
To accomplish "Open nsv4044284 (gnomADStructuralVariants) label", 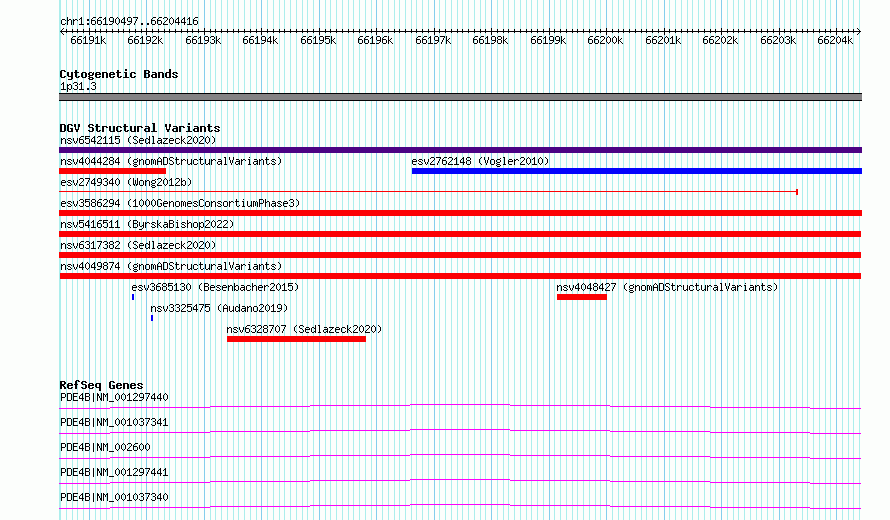I will coord(171,161).
